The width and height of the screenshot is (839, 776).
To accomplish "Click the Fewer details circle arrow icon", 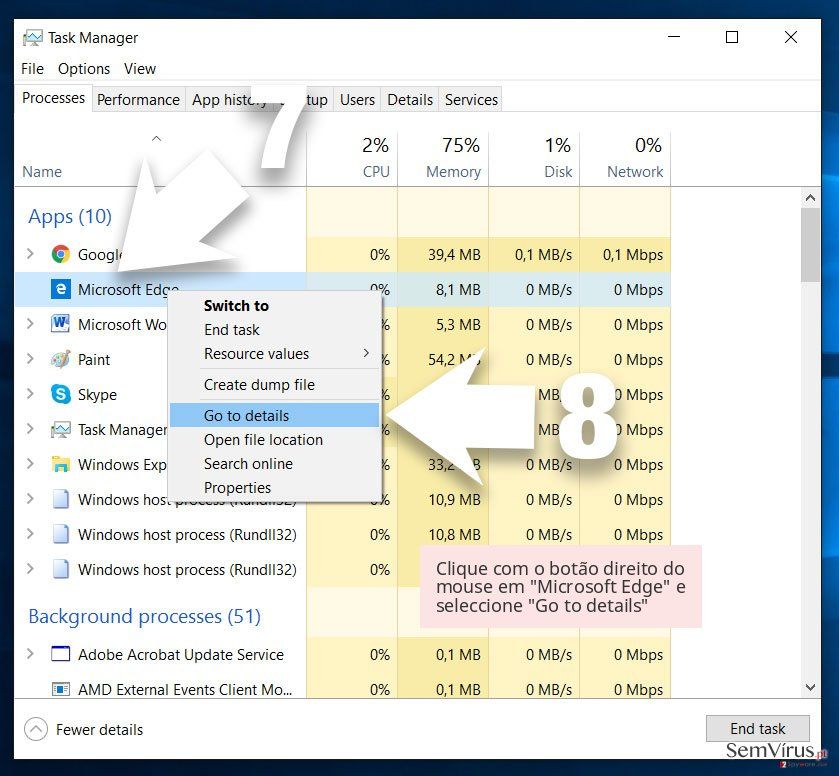I will 36,729.
